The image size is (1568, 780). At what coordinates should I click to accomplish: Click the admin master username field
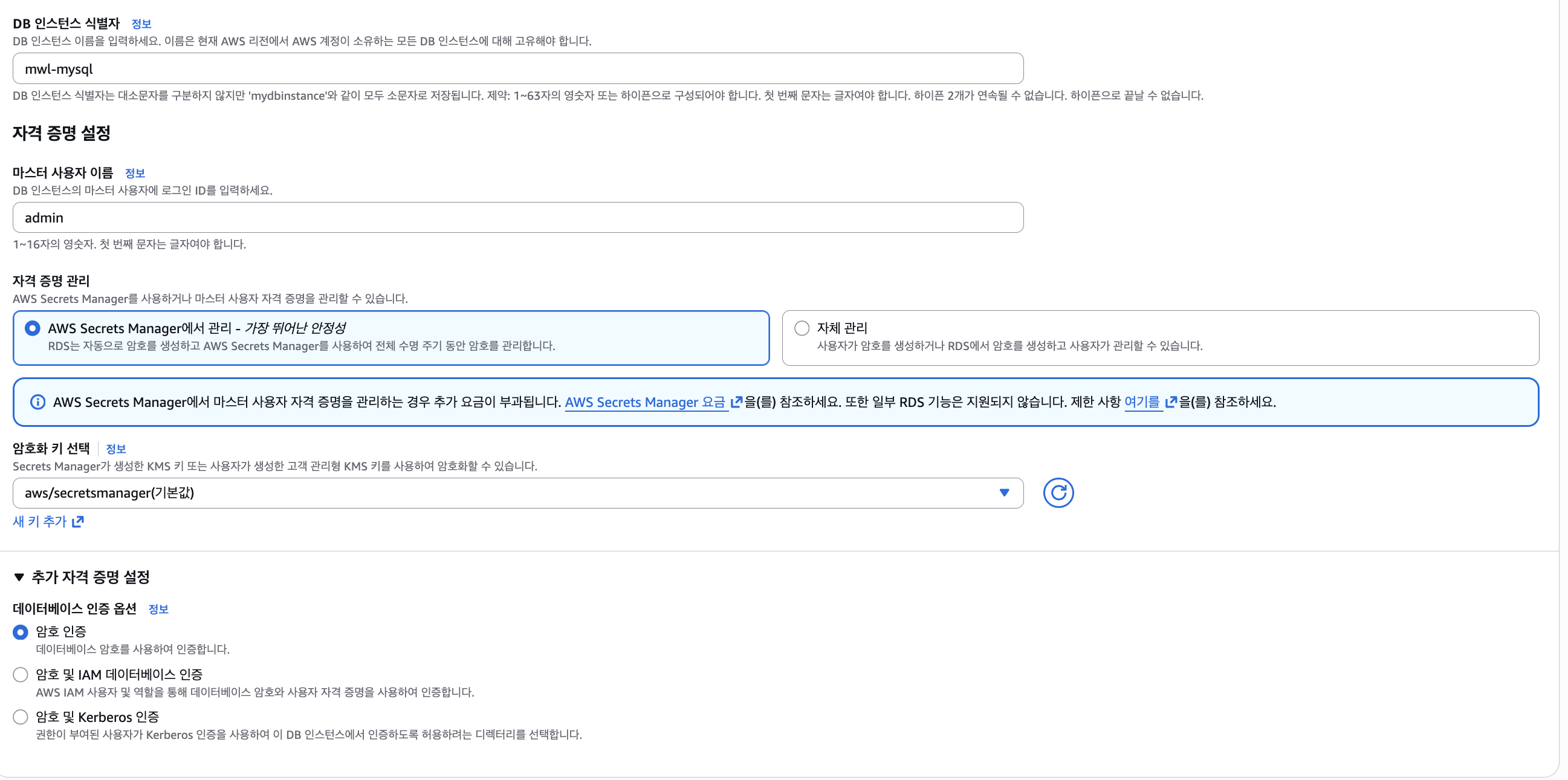[x=517, y=218]
